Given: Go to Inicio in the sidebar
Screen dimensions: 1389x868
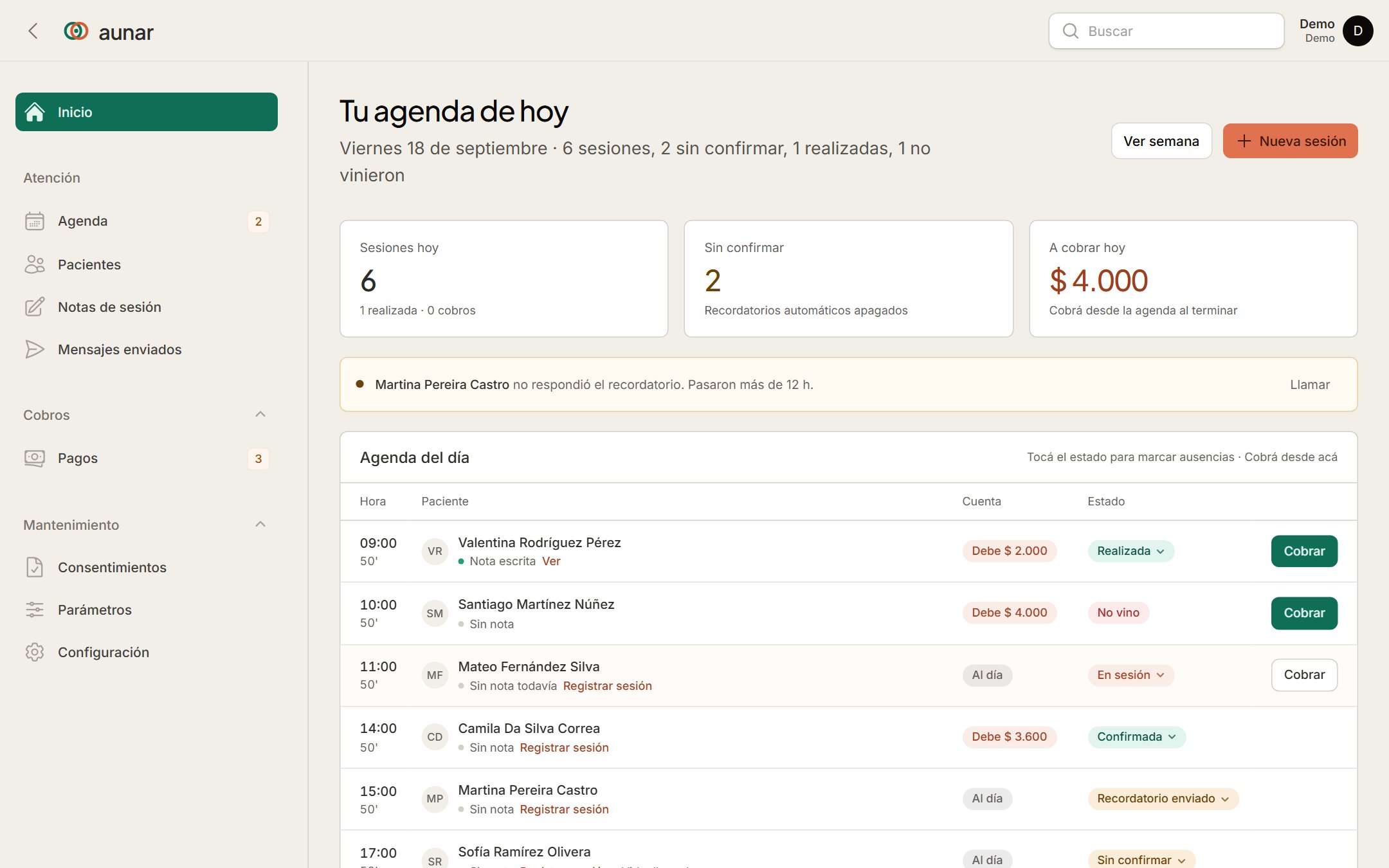Looking at the screenshot, I should pyautogui.click(x=147, y=112).
